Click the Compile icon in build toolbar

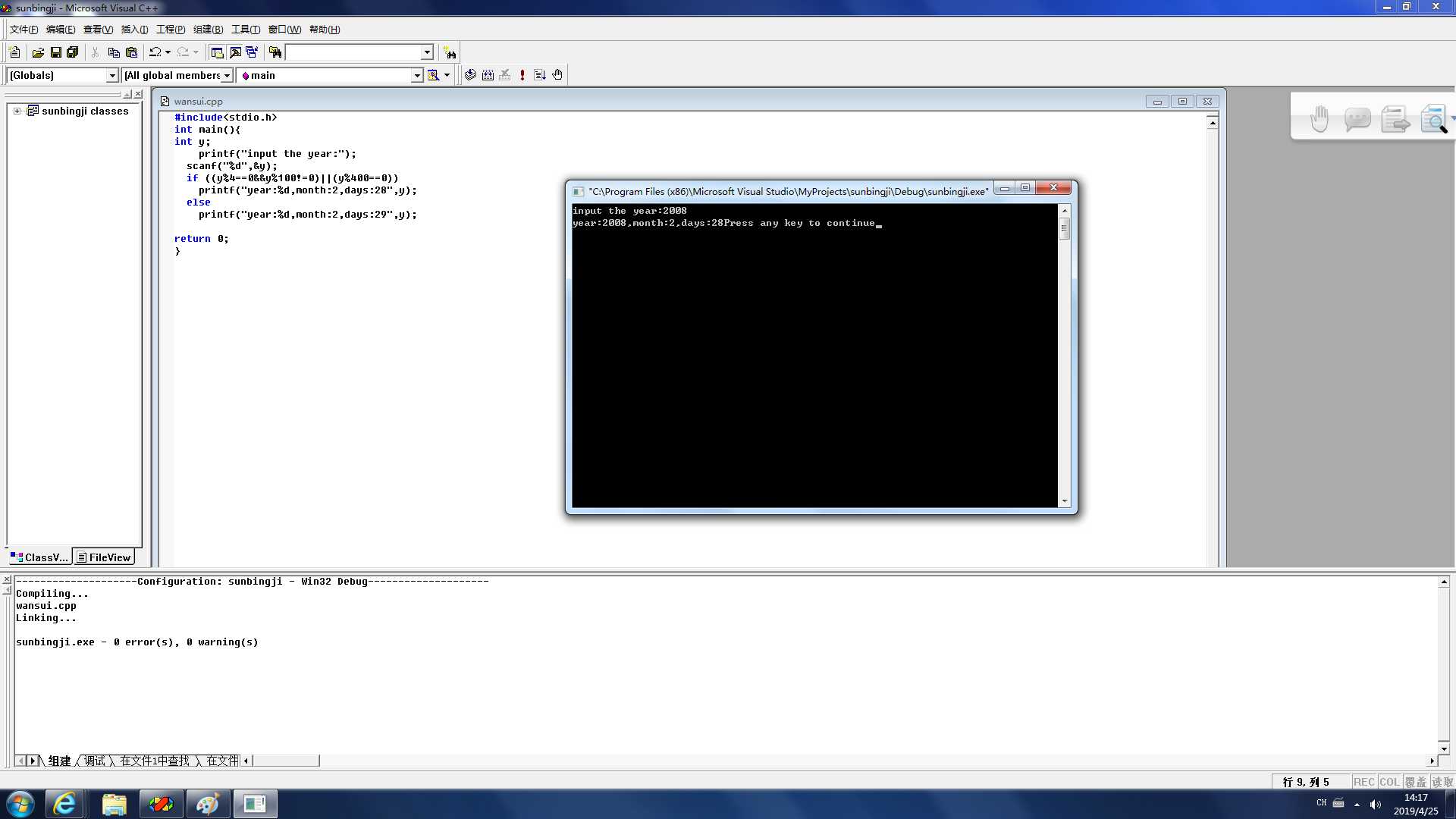tap(471, 75)
